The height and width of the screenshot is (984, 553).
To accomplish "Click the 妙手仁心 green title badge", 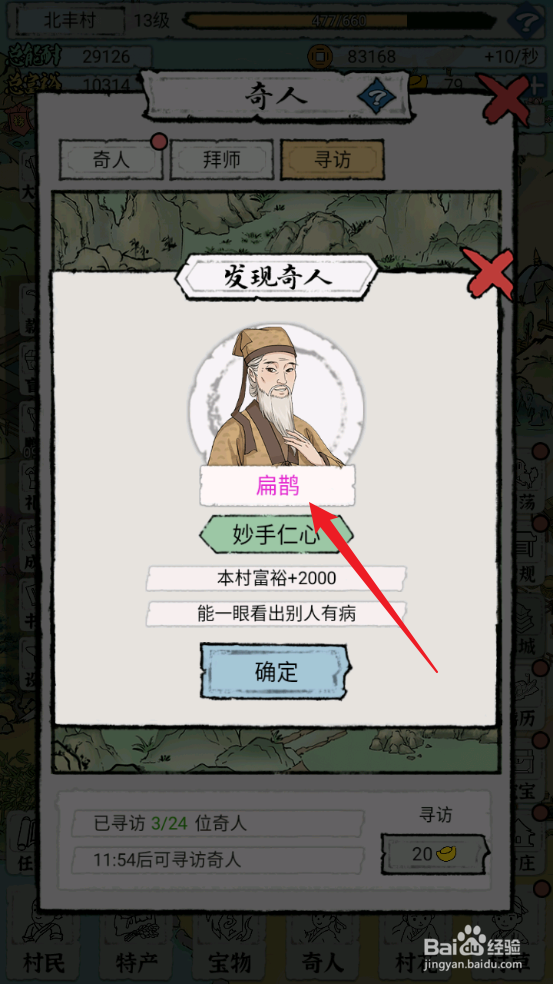I will 276,535.
